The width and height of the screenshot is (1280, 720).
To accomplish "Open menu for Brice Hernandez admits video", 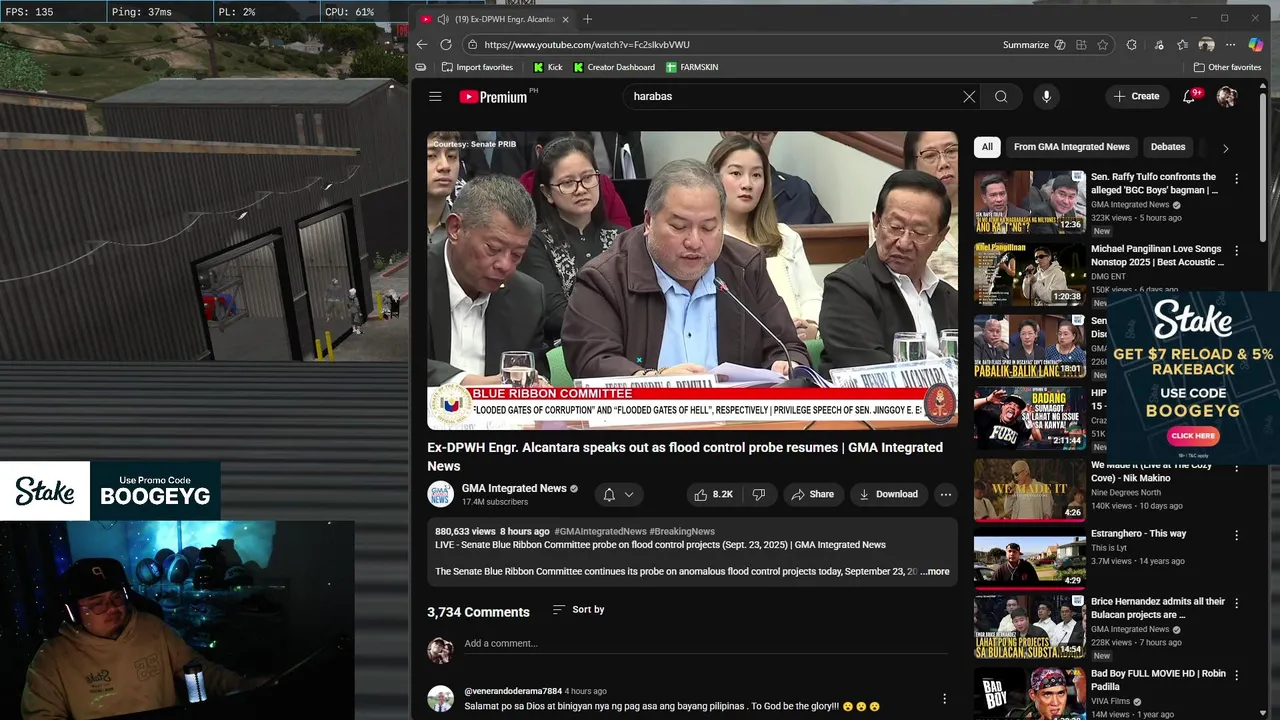I will coord(1236,603).
